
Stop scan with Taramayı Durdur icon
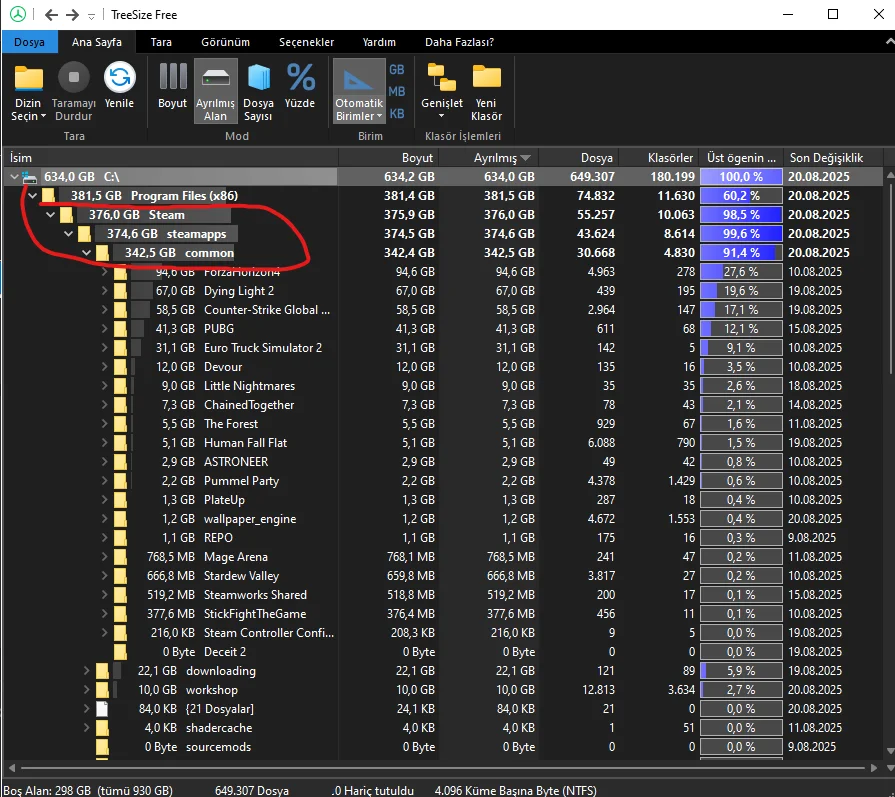point(73,79)
